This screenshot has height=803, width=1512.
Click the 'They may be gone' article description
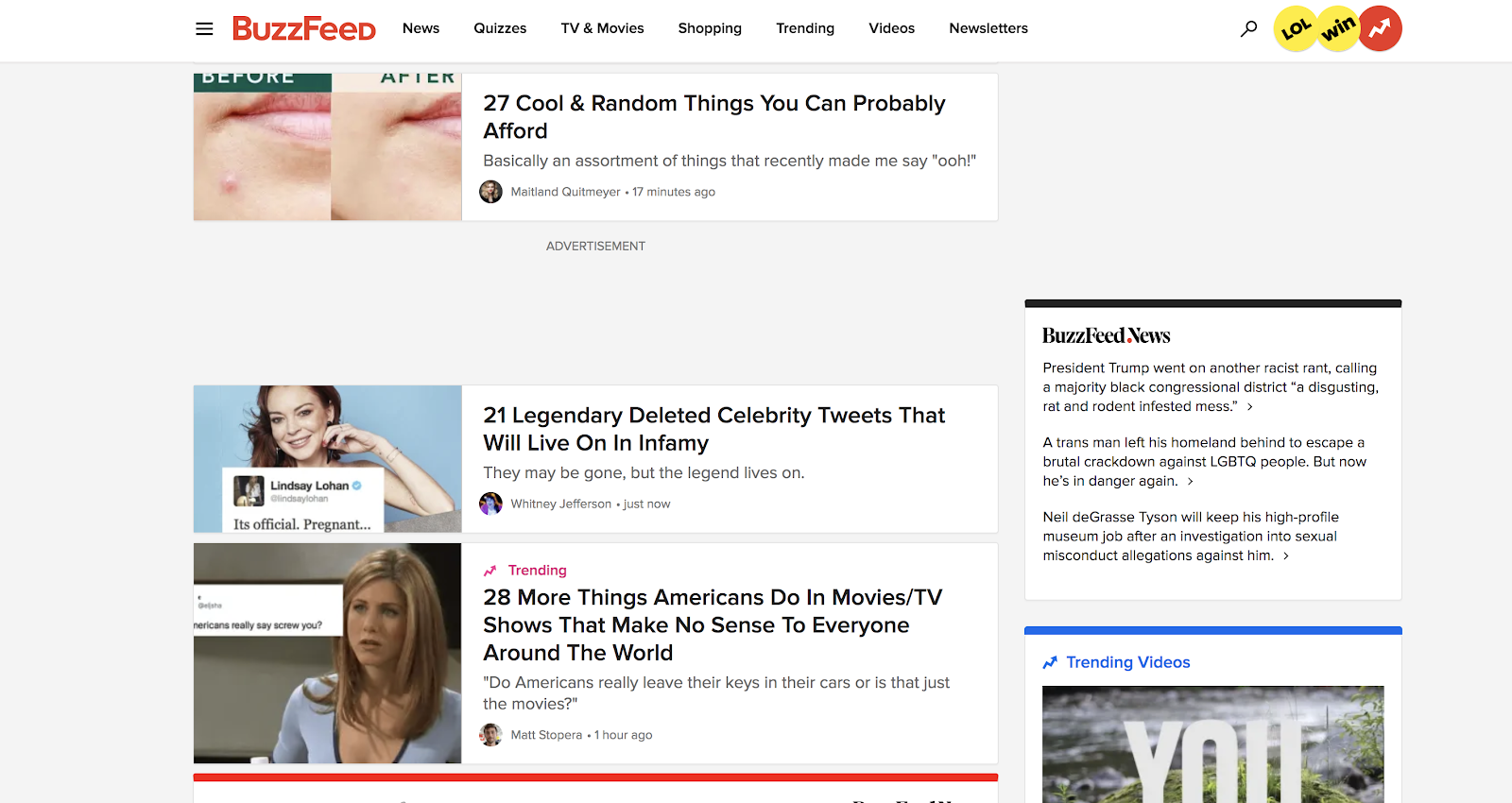point(644,473)
